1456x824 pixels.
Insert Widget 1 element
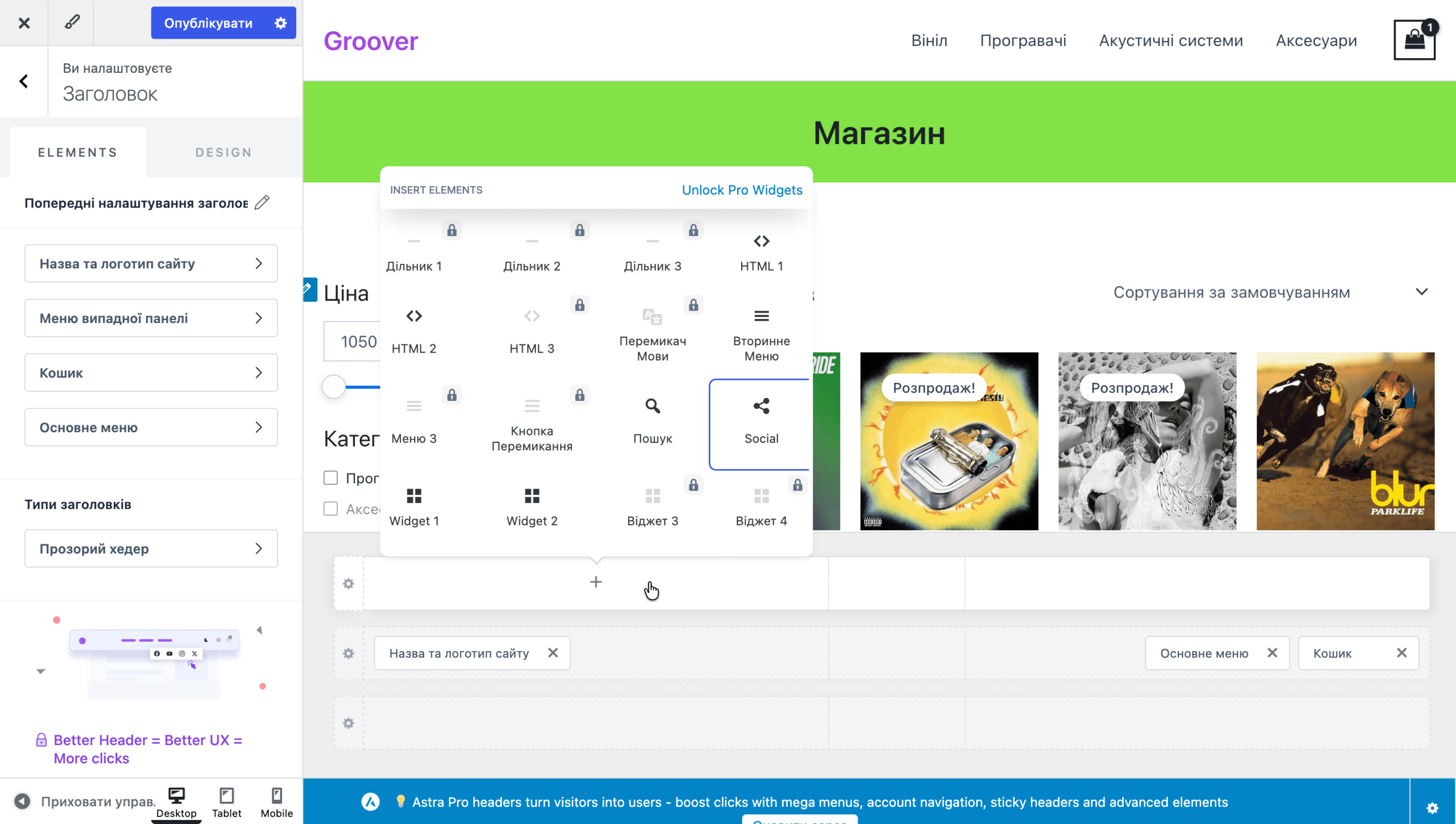pyautogui.click(x=414, y=507)
